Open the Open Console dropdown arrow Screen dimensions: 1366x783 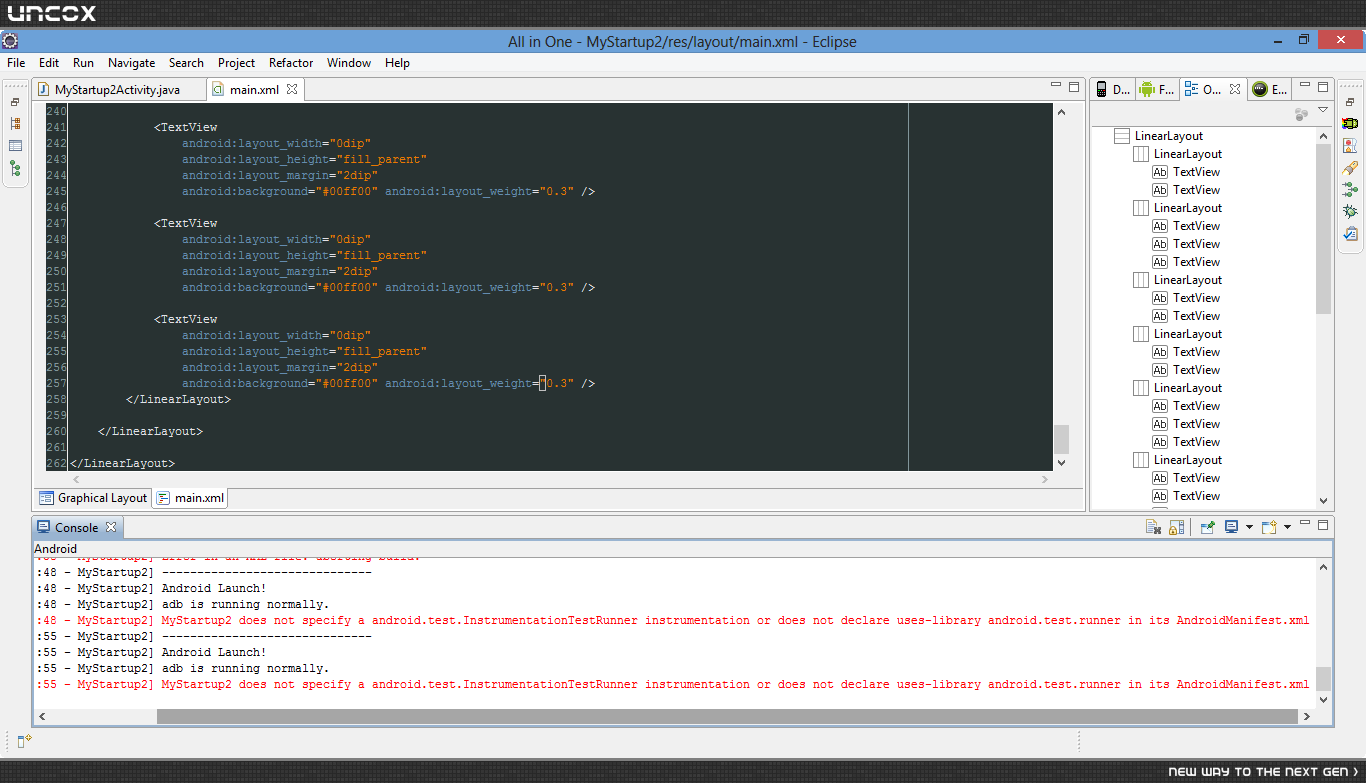click(1287, 527)
